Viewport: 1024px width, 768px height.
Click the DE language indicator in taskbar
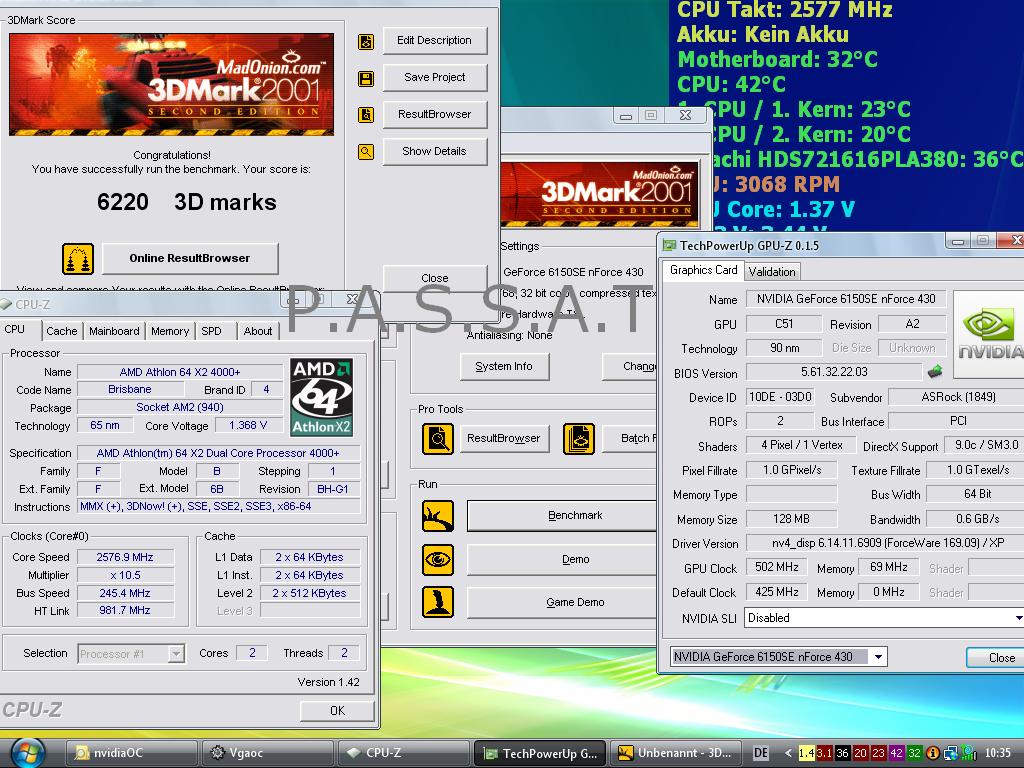point(761,753)
